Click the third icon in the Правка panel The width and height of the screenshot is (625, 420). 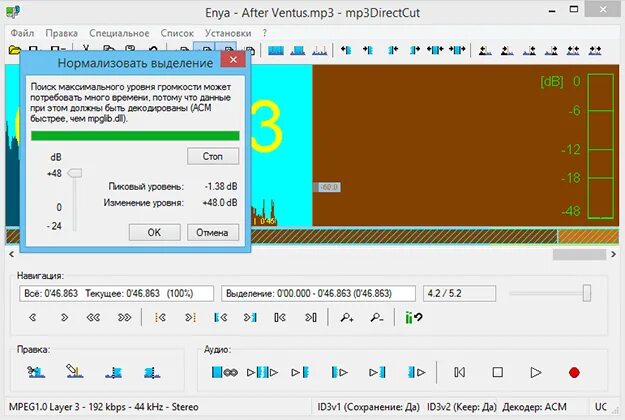point(114,373)
